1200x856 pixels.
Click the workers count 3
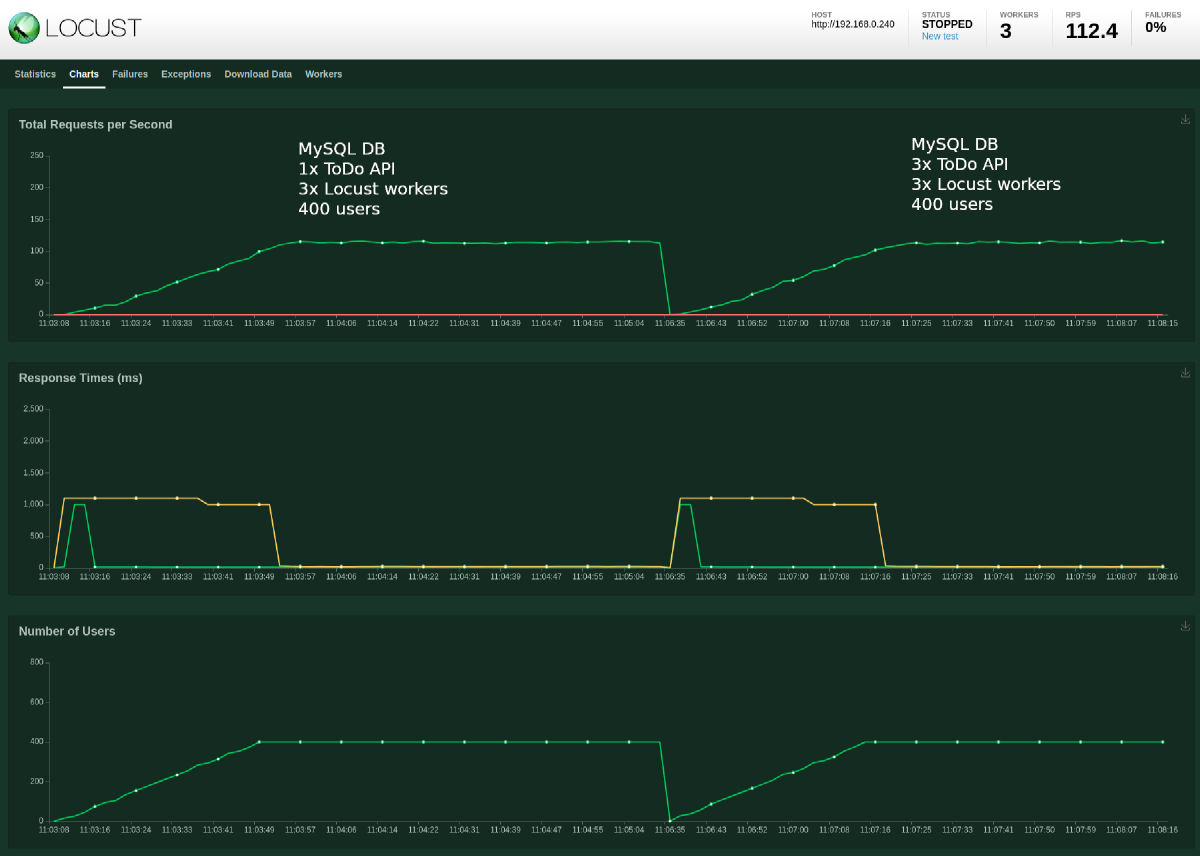coord(1006,31)
